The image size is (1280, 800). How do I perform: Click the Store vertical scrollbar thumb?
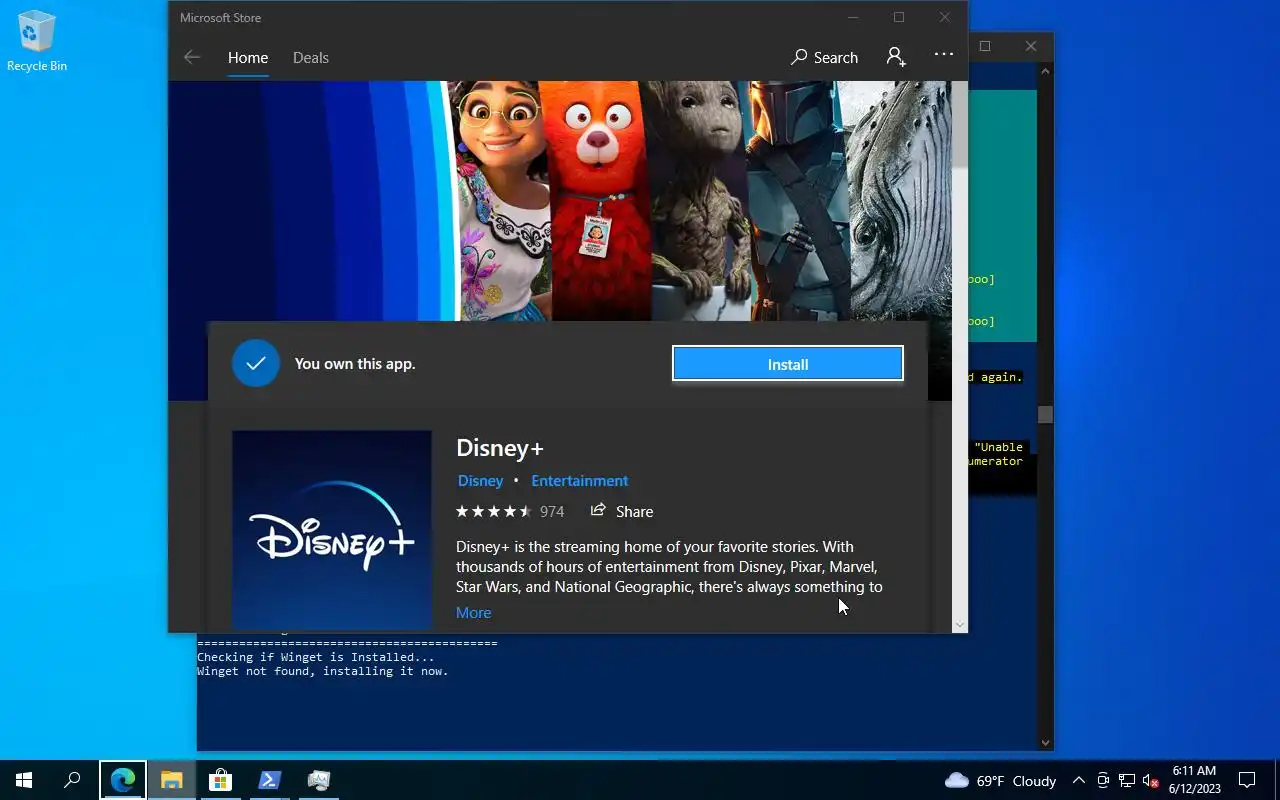pos(960,125)
